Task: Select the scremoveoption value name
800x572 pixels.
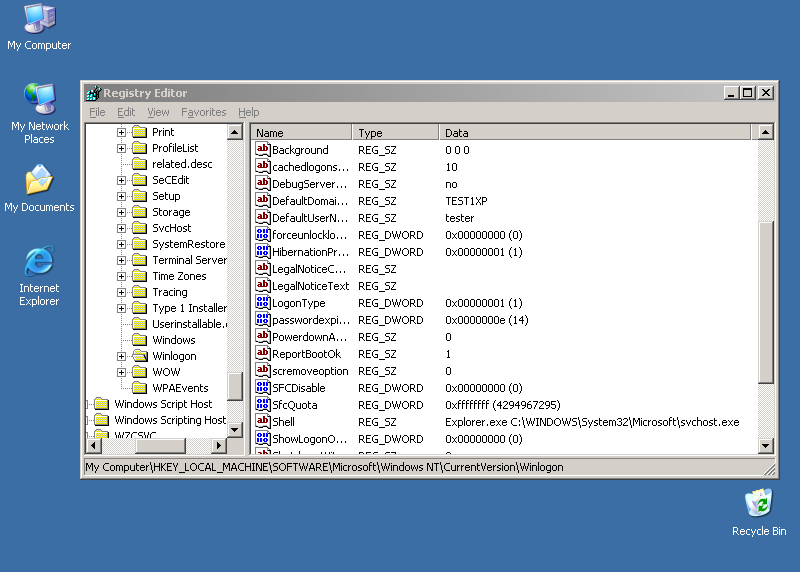Action: click(310, 371)
